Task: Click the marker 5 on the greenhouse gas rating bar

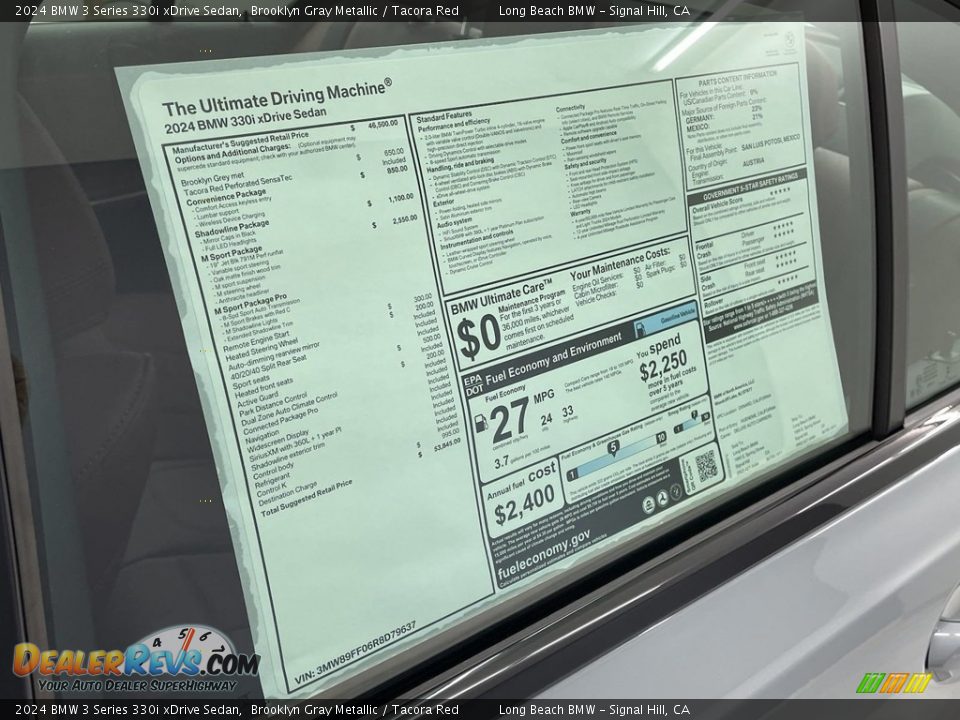Action: click(613, 449)
